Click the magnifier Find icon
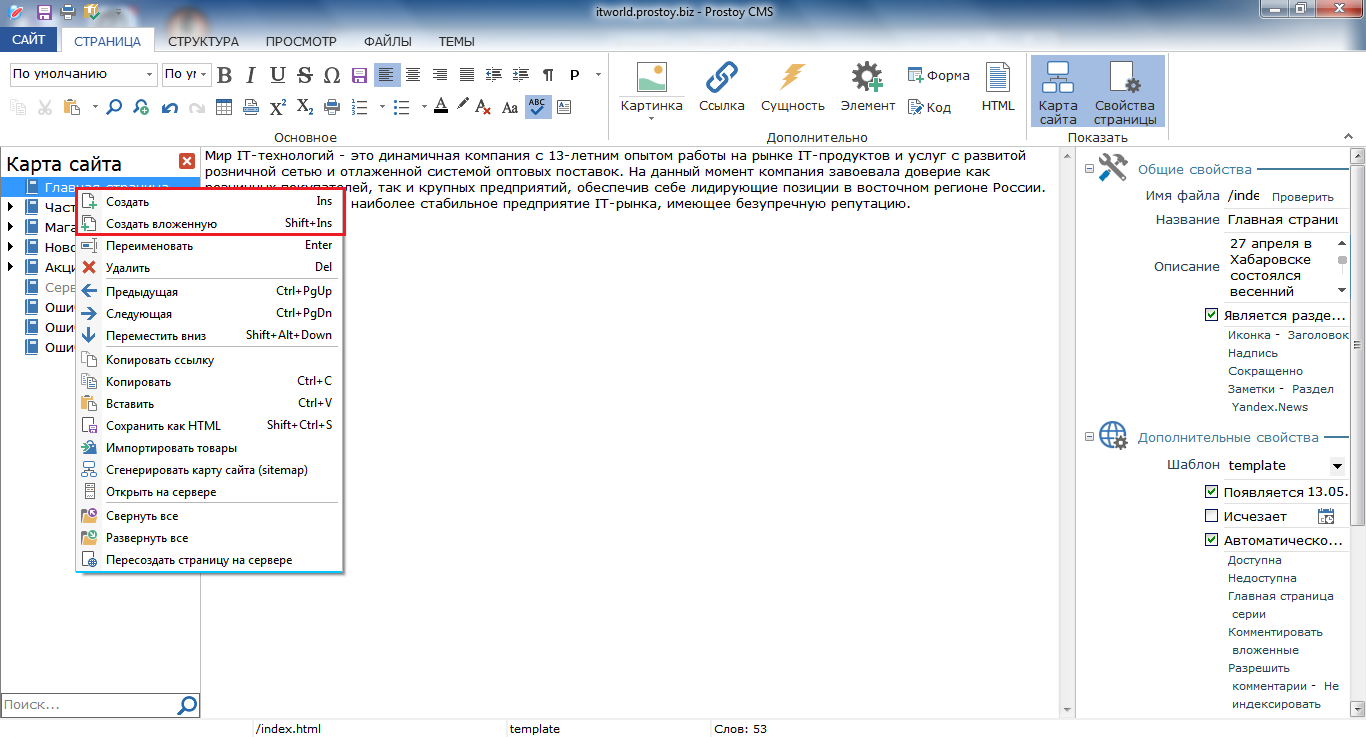This screenshot has height=737, width=1366. [x=114, y=107]
